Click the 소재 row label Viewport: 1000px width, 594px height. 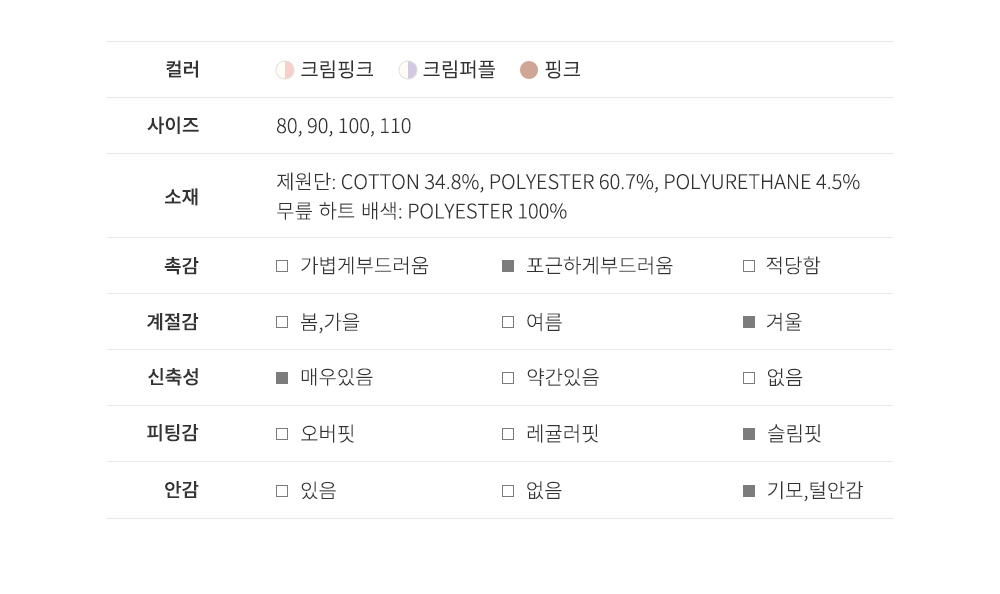point(181,196)
